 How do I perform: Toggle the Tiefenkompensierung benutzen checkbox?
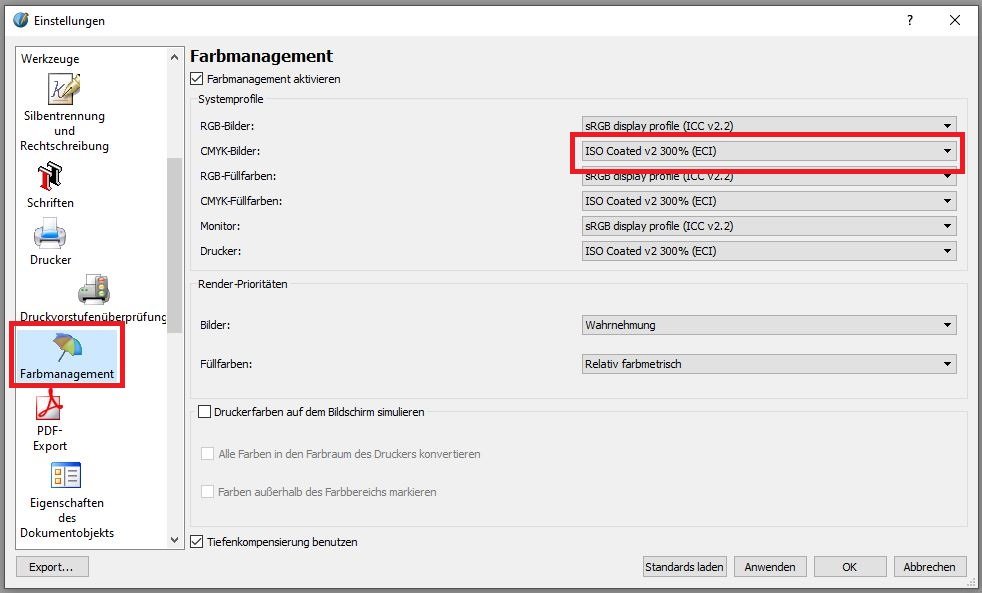pos(197,542)
